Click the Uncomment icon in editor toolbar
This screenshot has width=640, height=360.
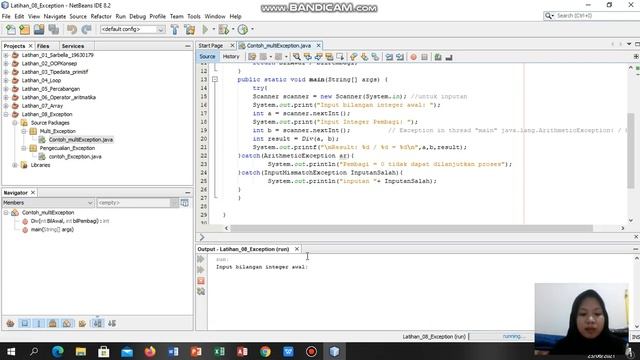click(449, 57)
